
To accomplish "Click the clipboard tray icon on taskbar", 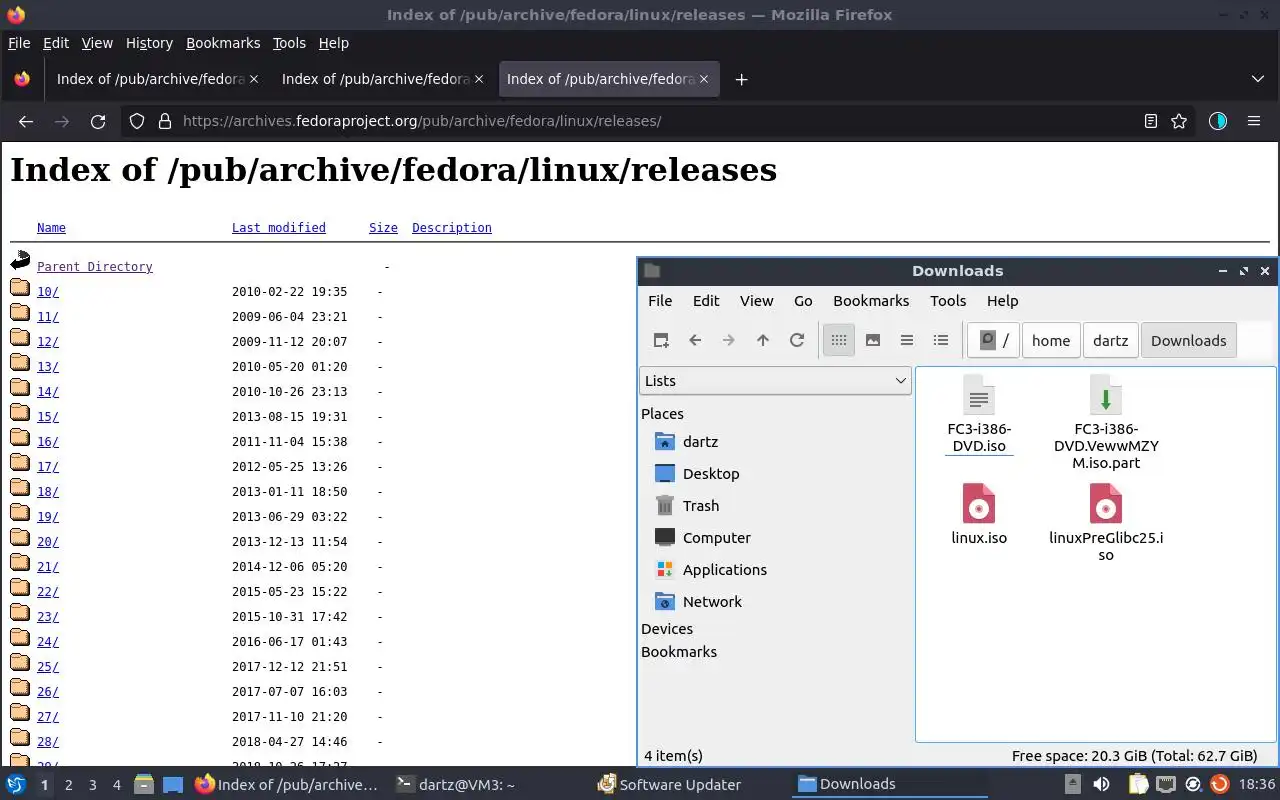I will pos(1139,785).
